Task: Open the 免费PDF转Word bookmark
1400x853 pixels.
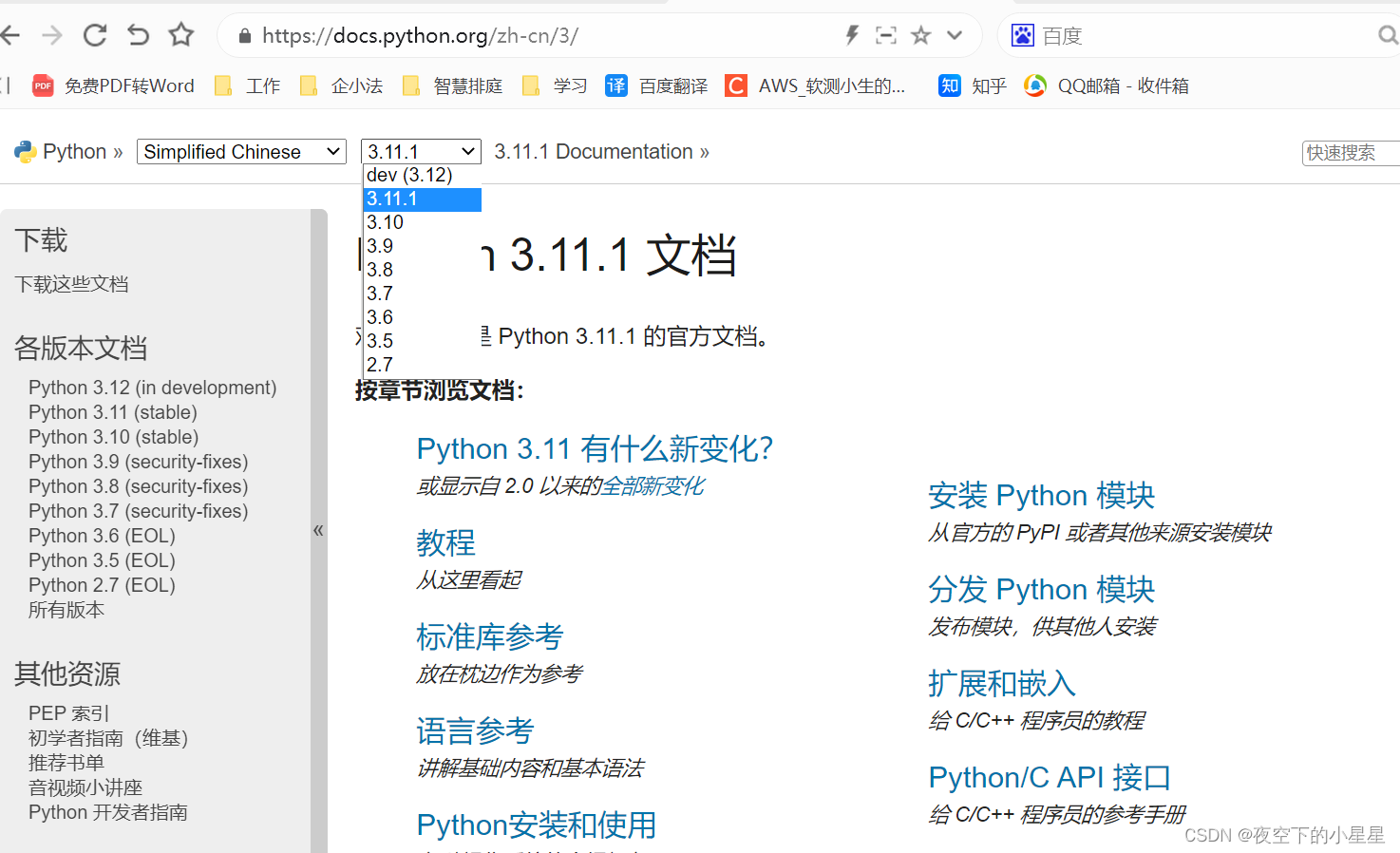Action: pos(113,85)
